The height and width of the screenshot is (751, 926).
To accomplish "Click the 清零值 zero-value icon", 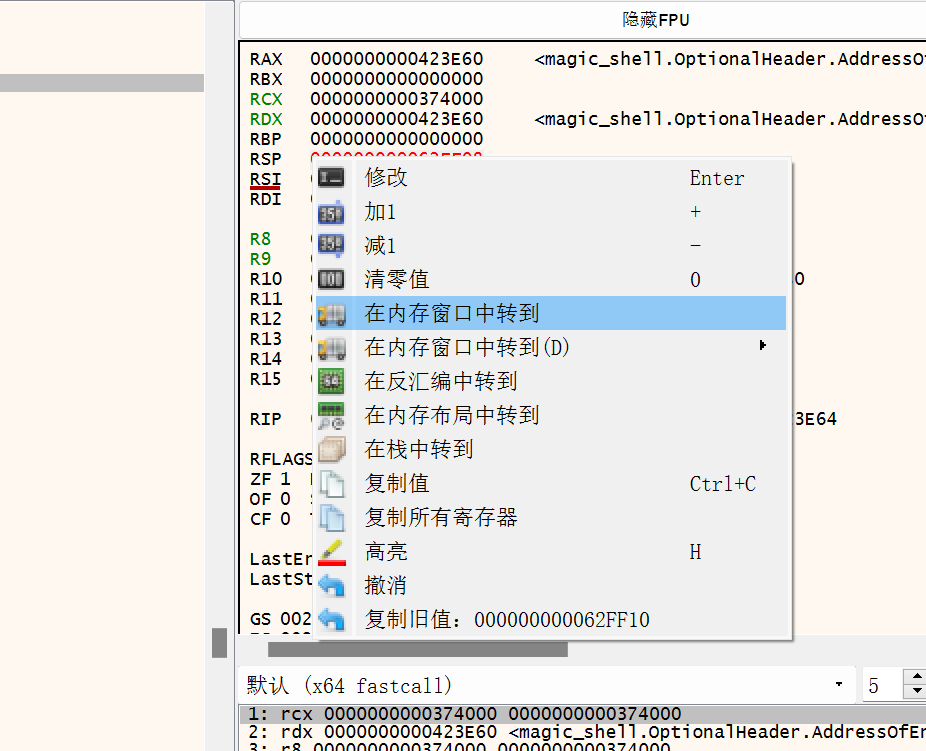I will click(x=331, y=279).
